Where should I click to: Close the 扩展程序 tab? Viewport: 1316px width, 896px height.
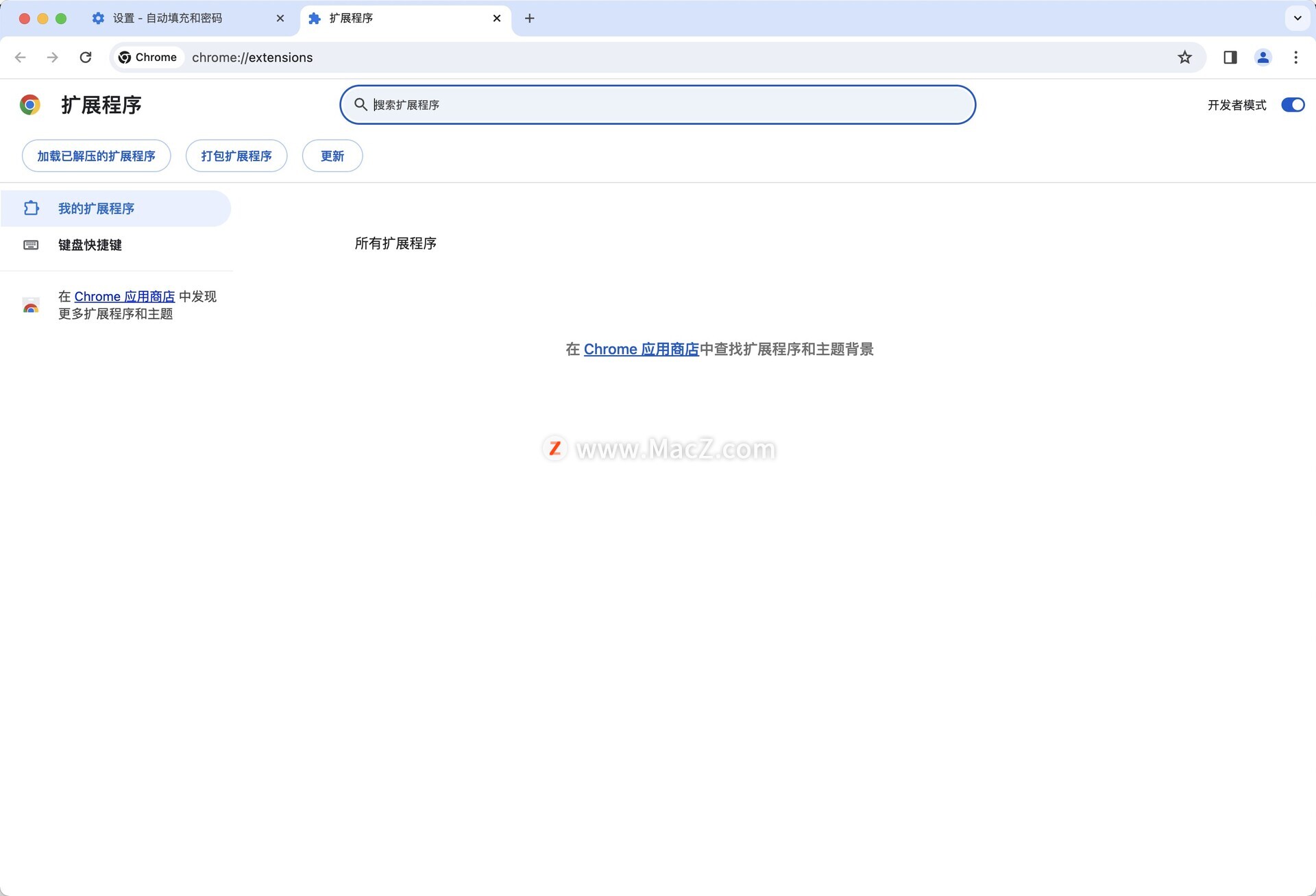click(497, 19)
